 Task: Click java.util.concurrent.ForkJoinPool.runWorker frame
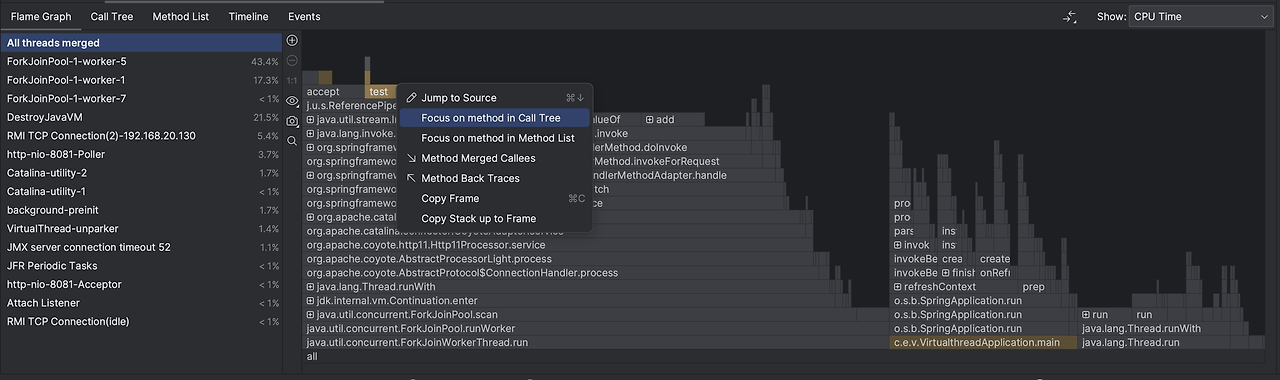click(596, 329)
